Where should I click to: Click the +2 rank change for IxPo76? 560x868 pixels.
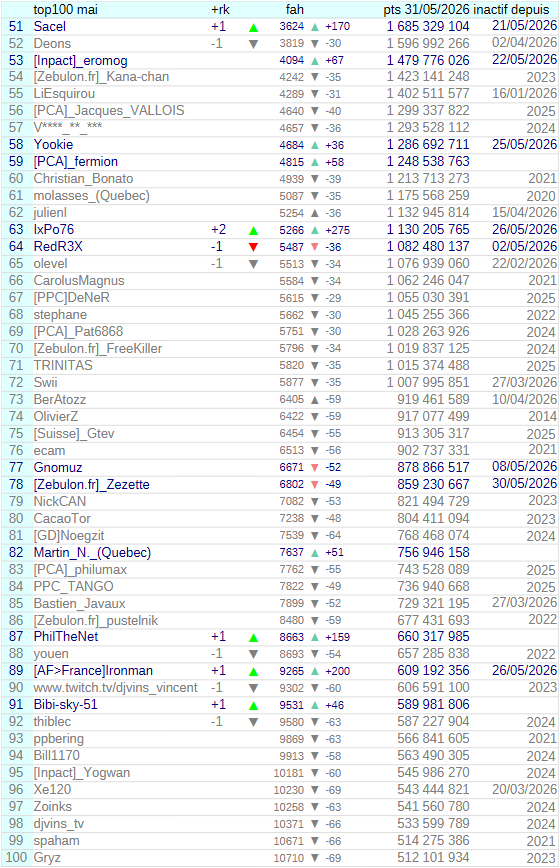coord(219,230)
